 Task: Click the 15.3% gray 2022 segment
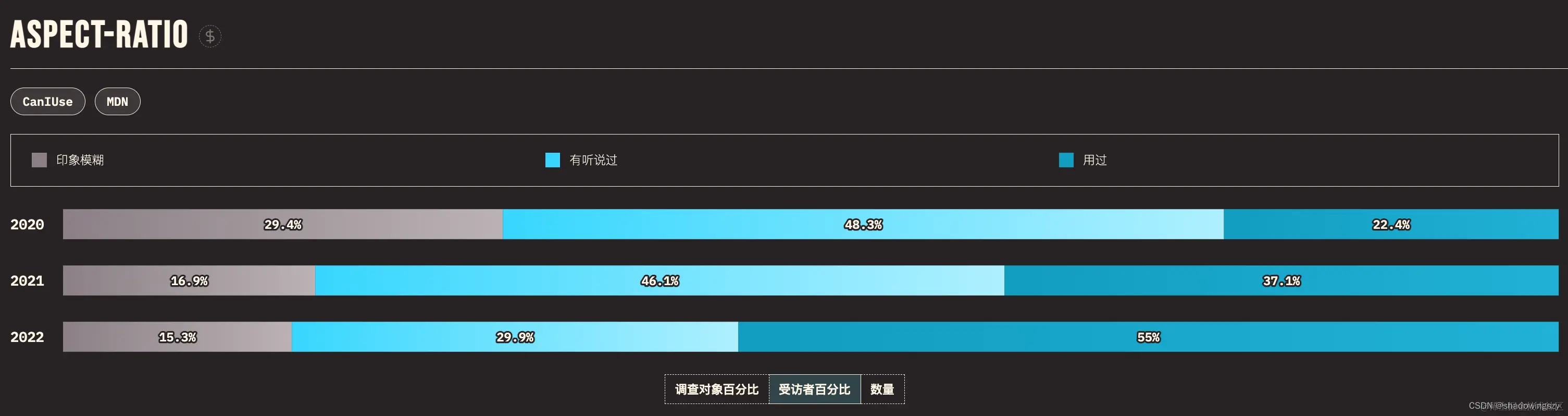coord(177,336)
